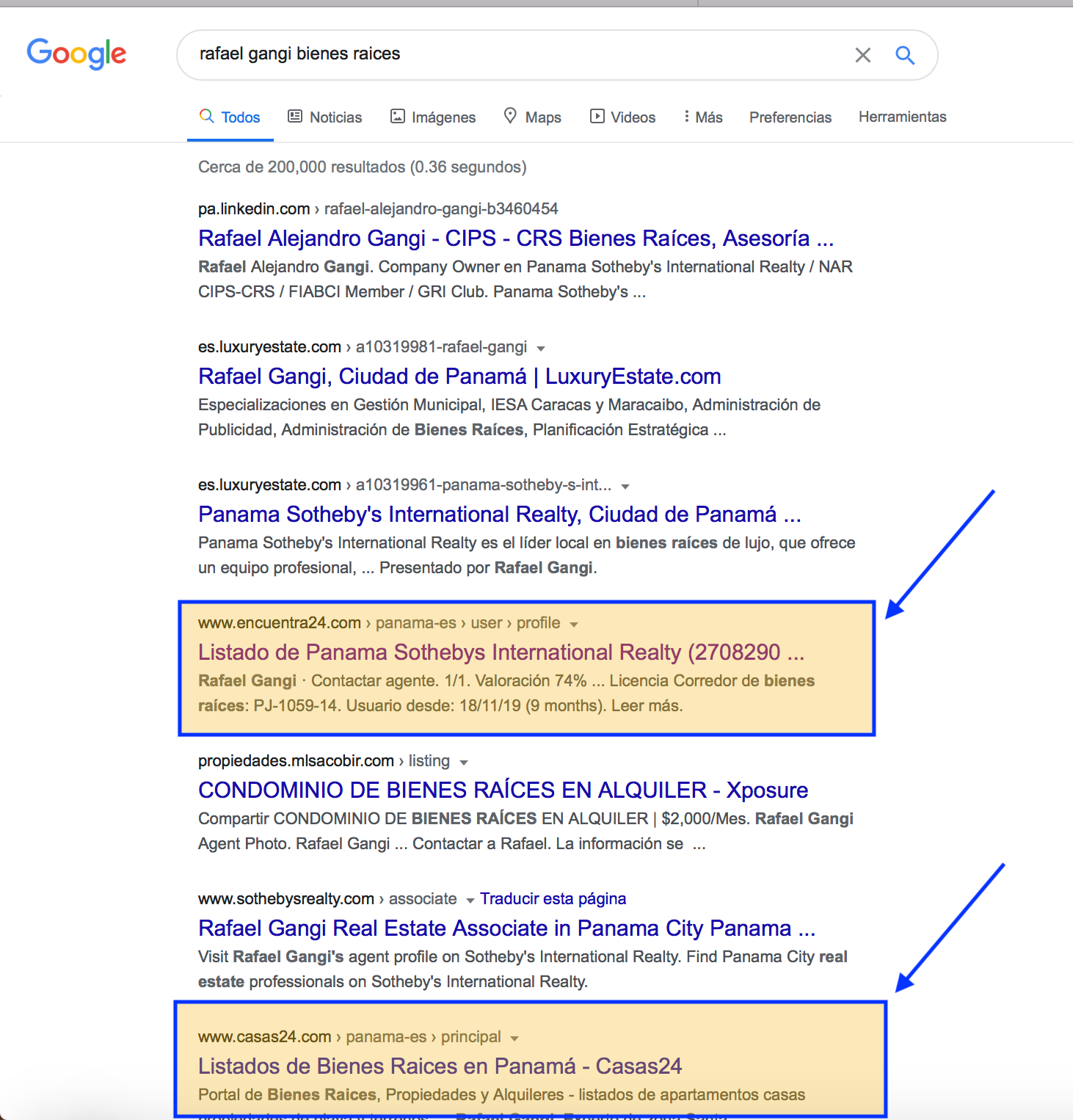The height and width of the screenshot is (1120, 1073).
Task: Click the blue magnifying glass search icon
Action: coord(905,55)
